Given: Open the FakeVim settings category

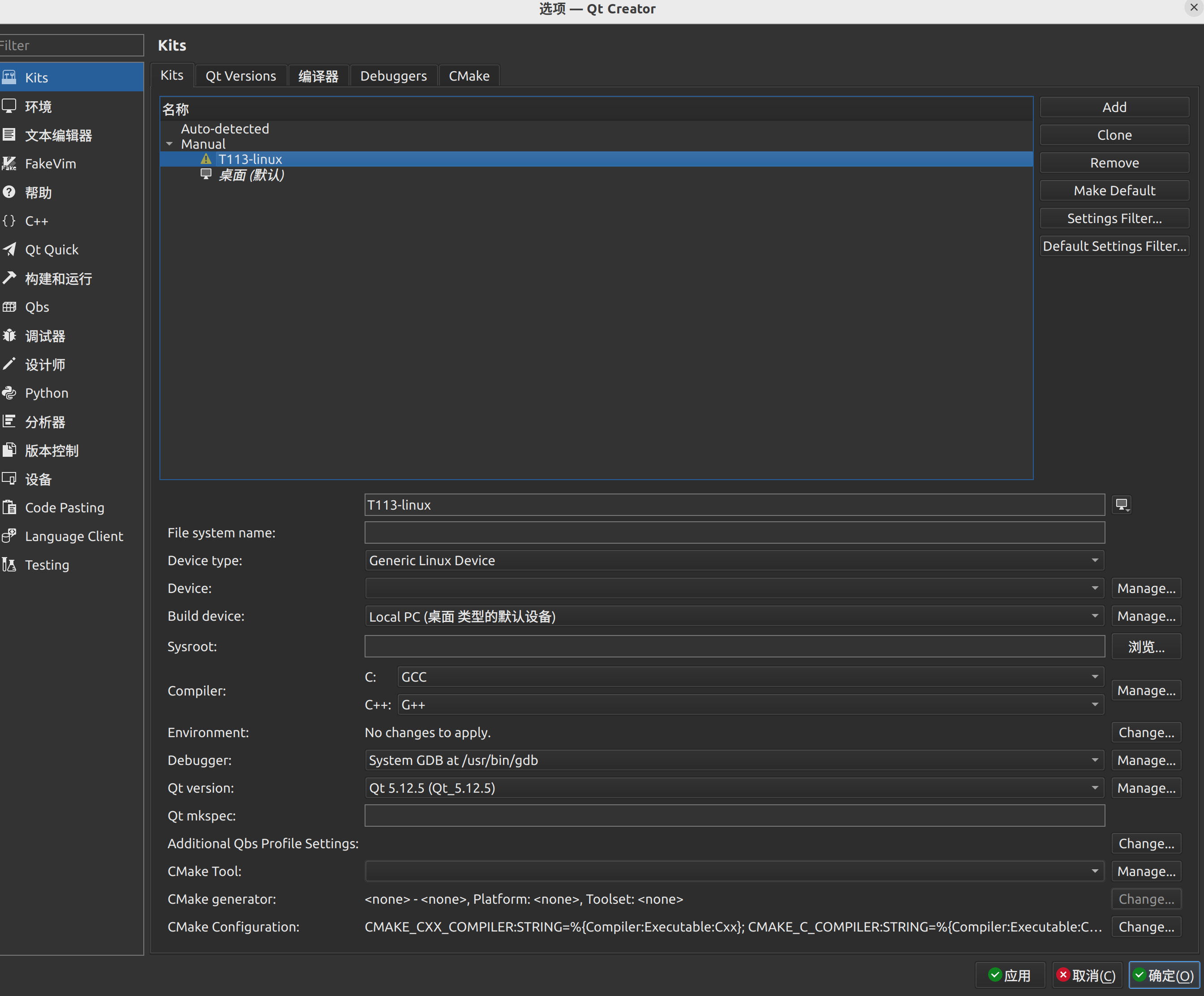Looking at the screenshot, I should click(x=71, y=164).
